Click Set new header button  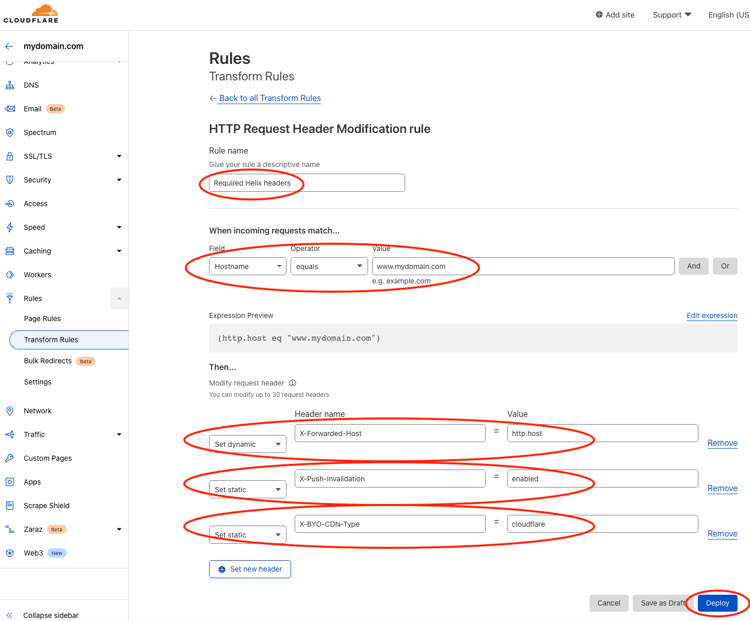pos(250,569)
